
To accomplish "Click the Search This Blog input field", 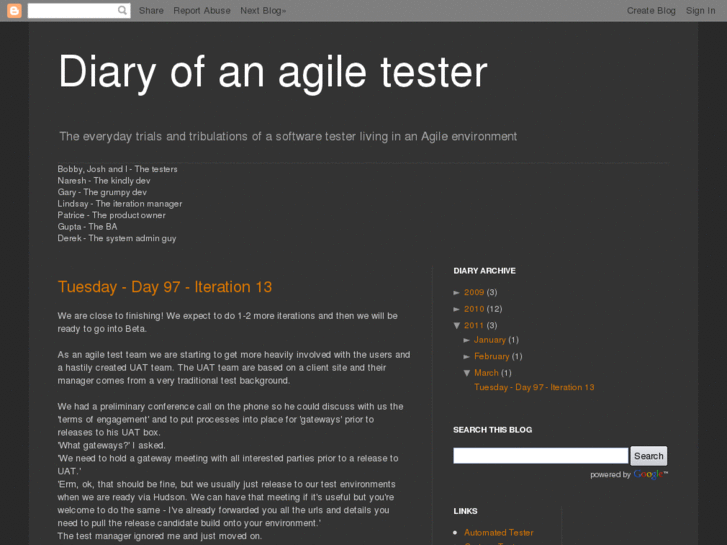I will pos(541,455).
